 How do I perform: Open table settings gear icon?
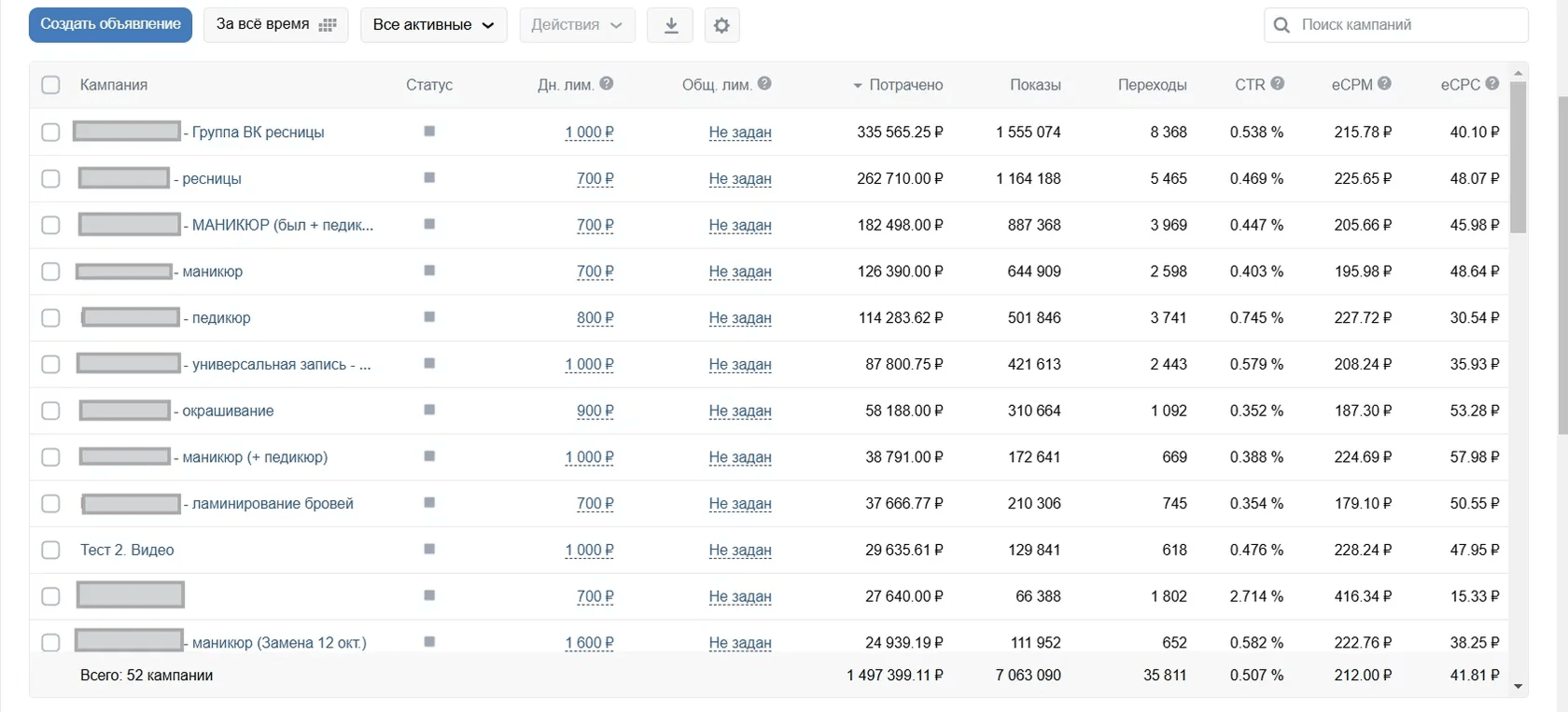pos(721,25)
